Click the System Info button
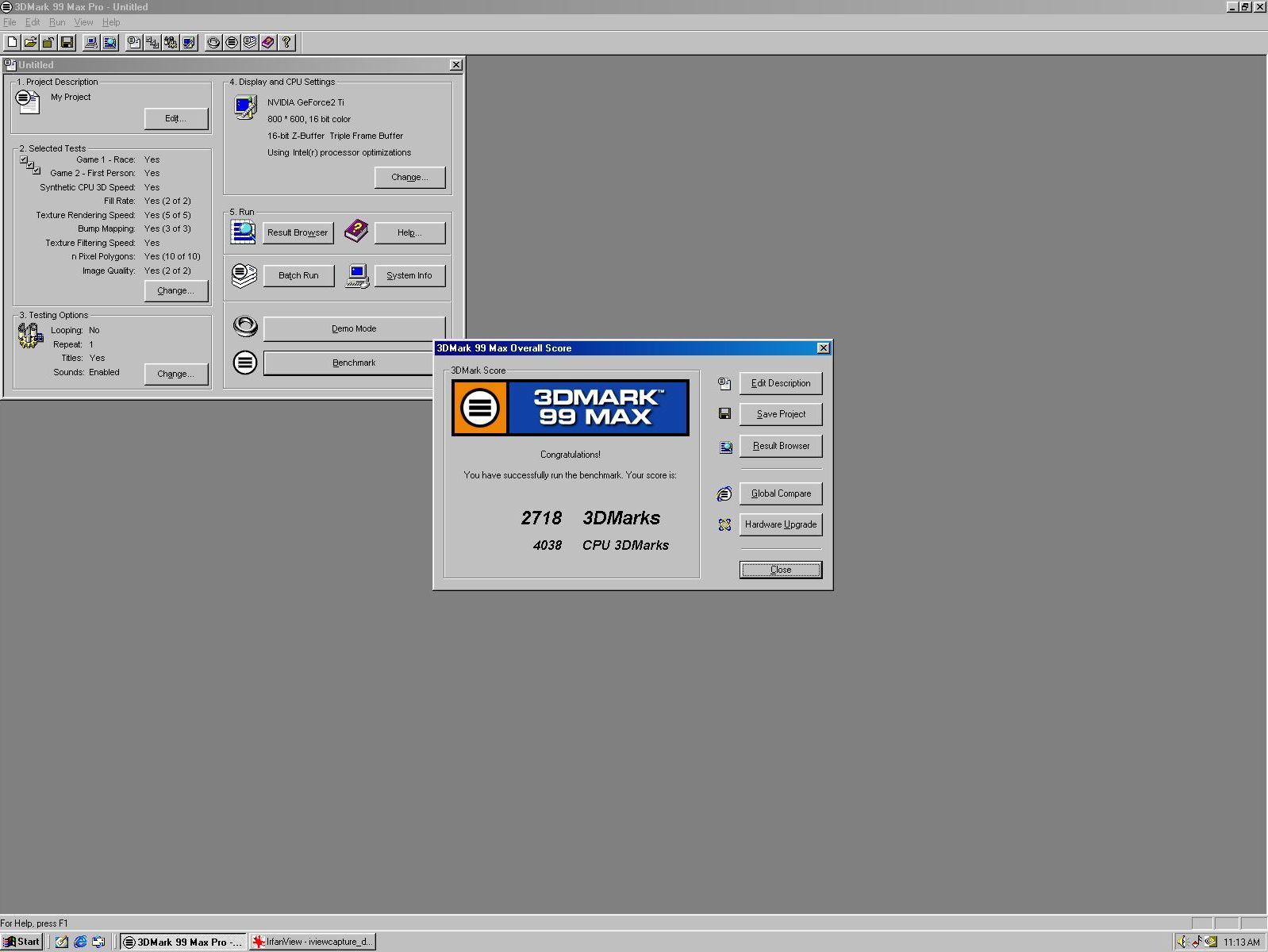 point(409,275)
